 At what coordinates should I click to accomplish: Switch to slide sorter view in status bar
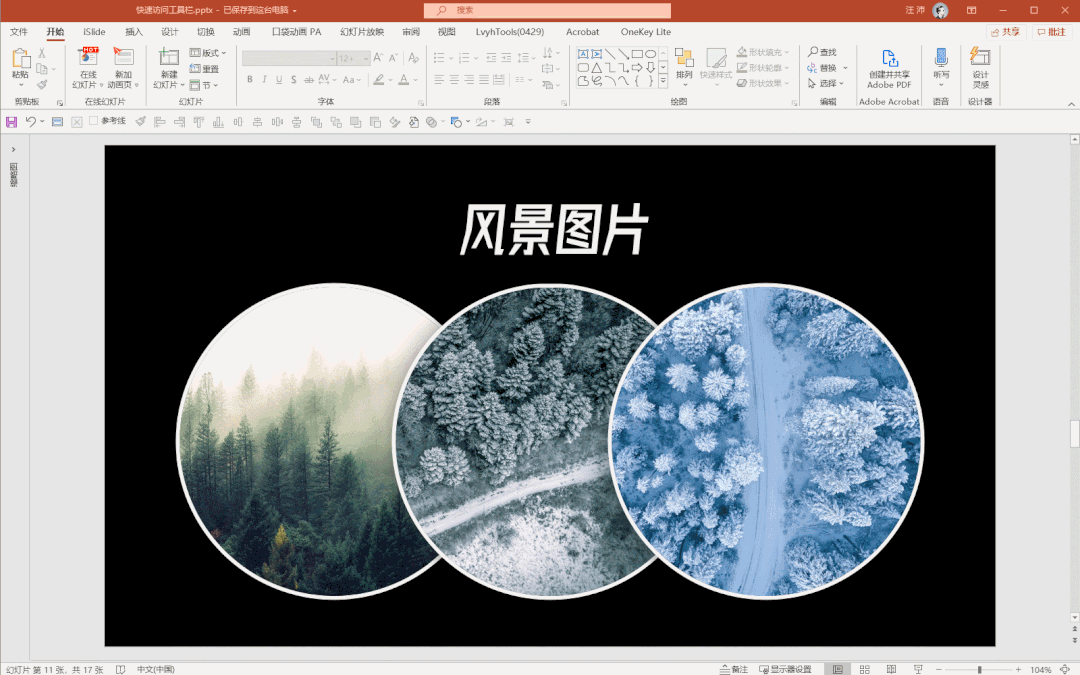tap(864, 669)
